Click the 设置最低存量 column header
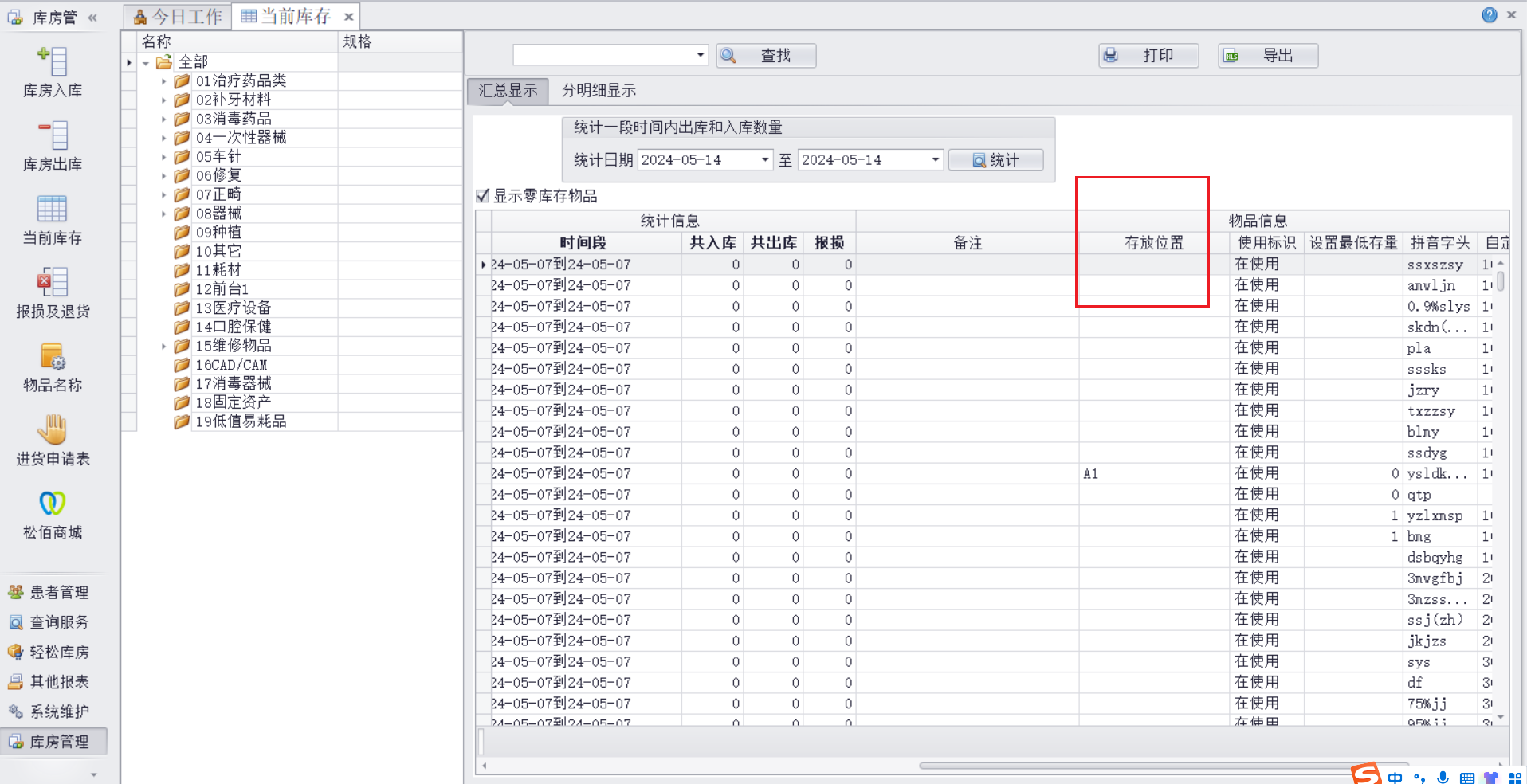This screenshot has width=1527, height=784. (x=1354, y=243)
